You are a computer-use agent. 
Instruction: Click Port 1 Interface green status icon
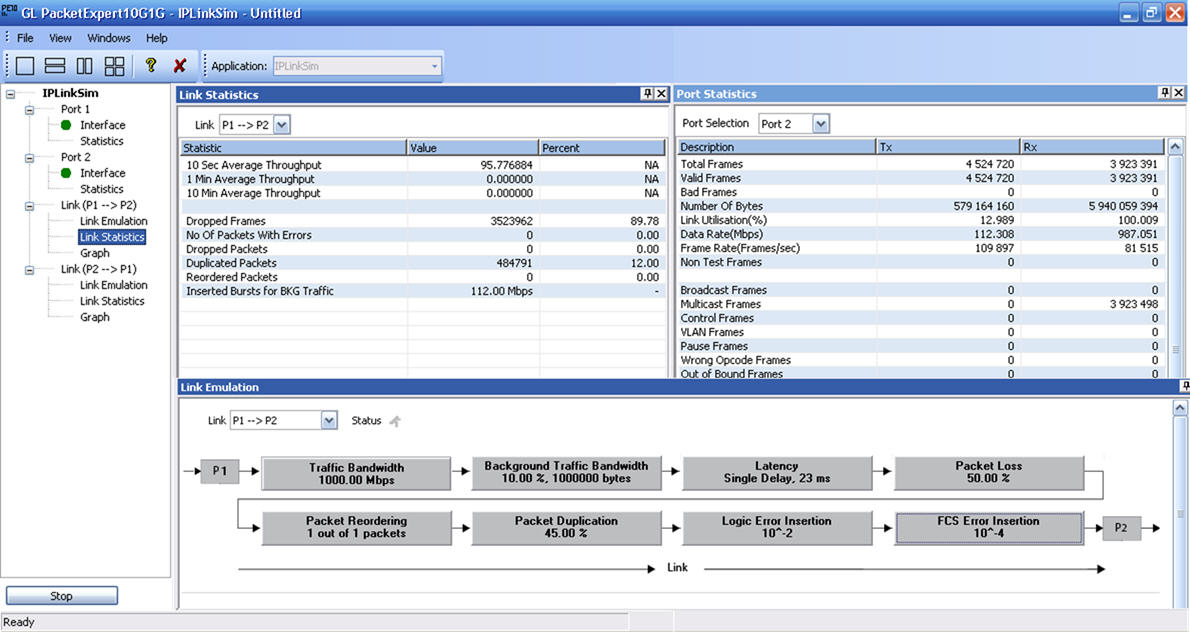tap(66, 125)
